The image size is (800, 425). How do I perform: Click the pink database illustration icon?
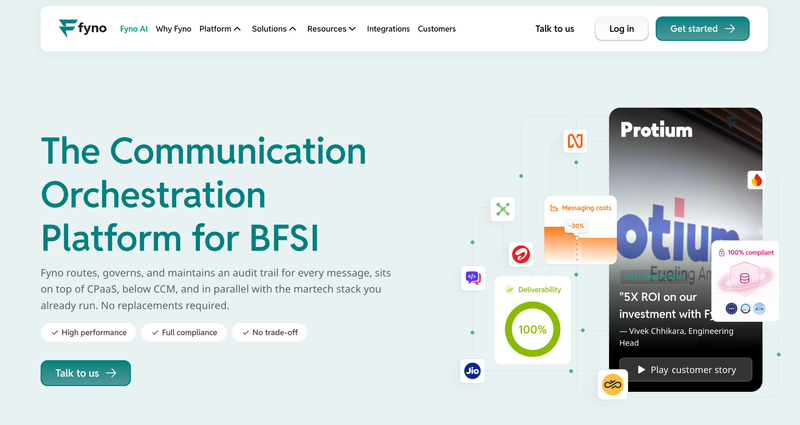click(745, 279)
